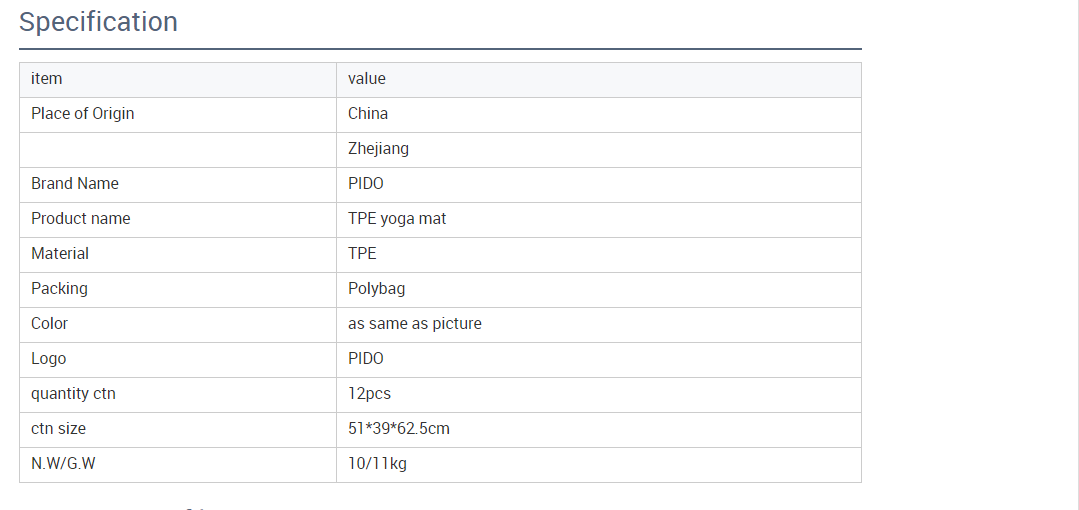The height and width of the screenshot is (510, 1079).
Task: Select the "item" column header cell
Action: click(x=47, y=79)
